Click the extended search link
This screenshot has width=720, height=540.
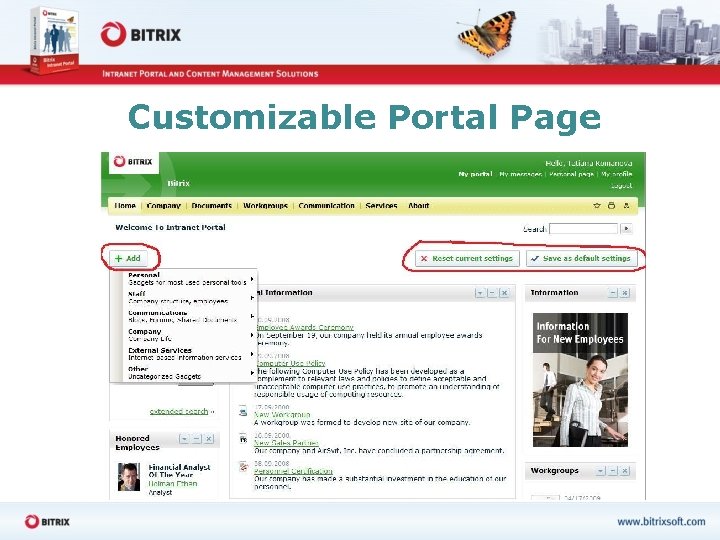tap(179, 411)
